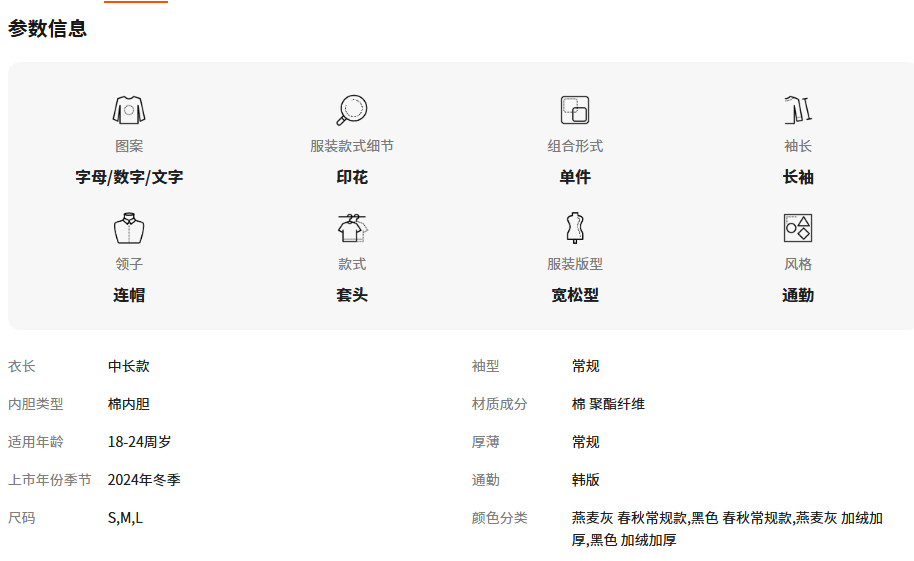914x561 pixels.
Task: Click the sweater pattern icon above 图案
Action: (129, 110)
